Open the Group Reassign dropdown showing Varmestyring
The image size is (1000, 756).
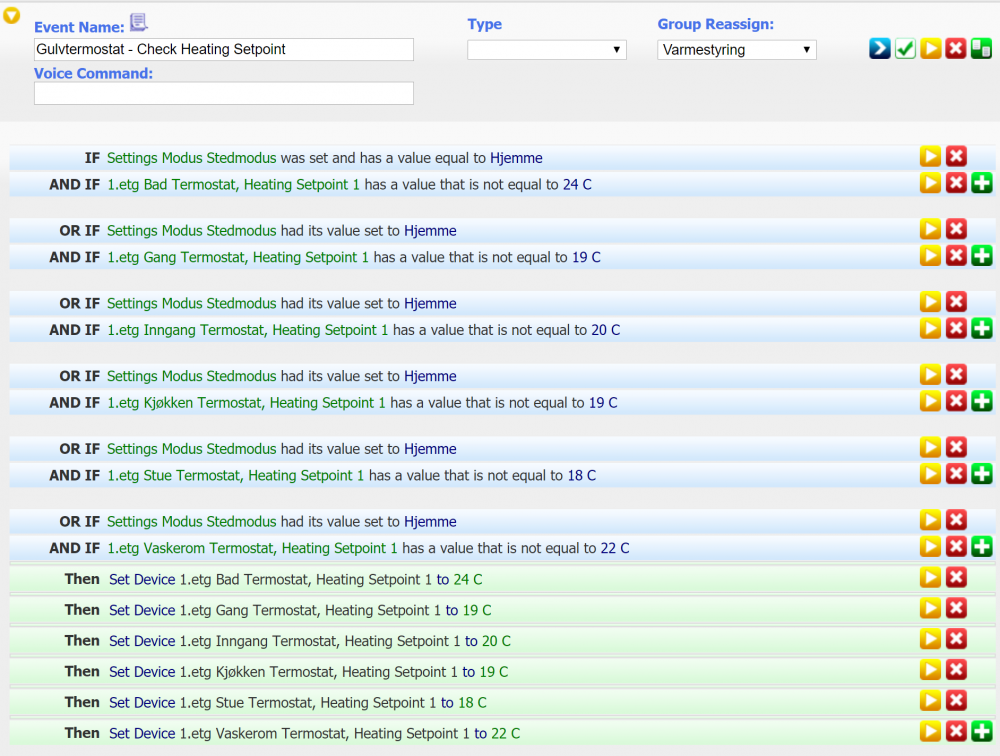[736, 50]
